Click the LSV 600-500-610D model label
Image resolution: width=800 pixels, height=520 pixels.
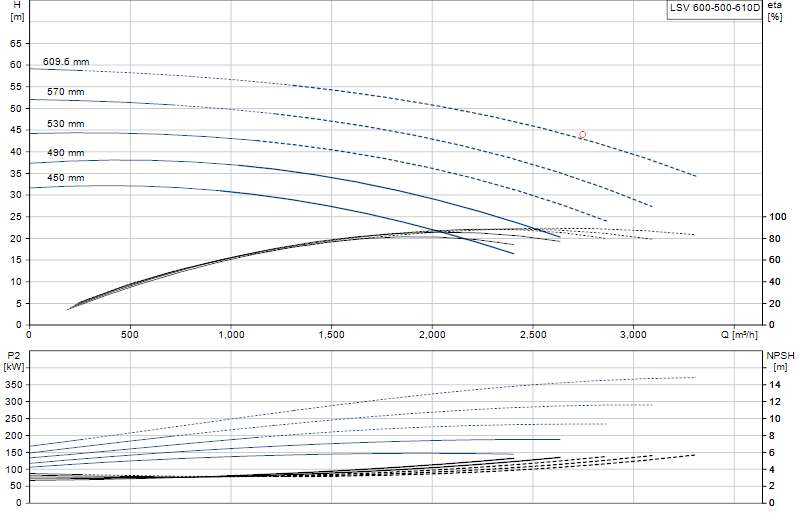pos(714,8)
